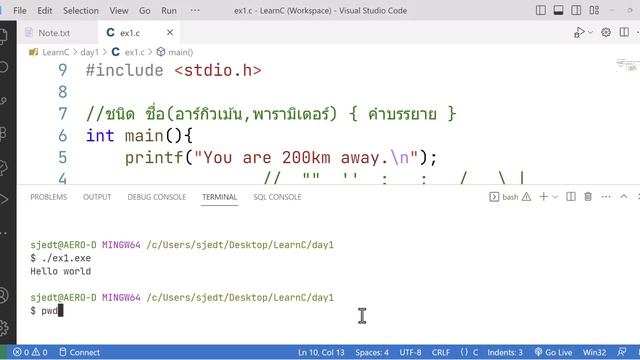Split the editor to the right
This screenshot has width=640, height=360.
(624, 32)
